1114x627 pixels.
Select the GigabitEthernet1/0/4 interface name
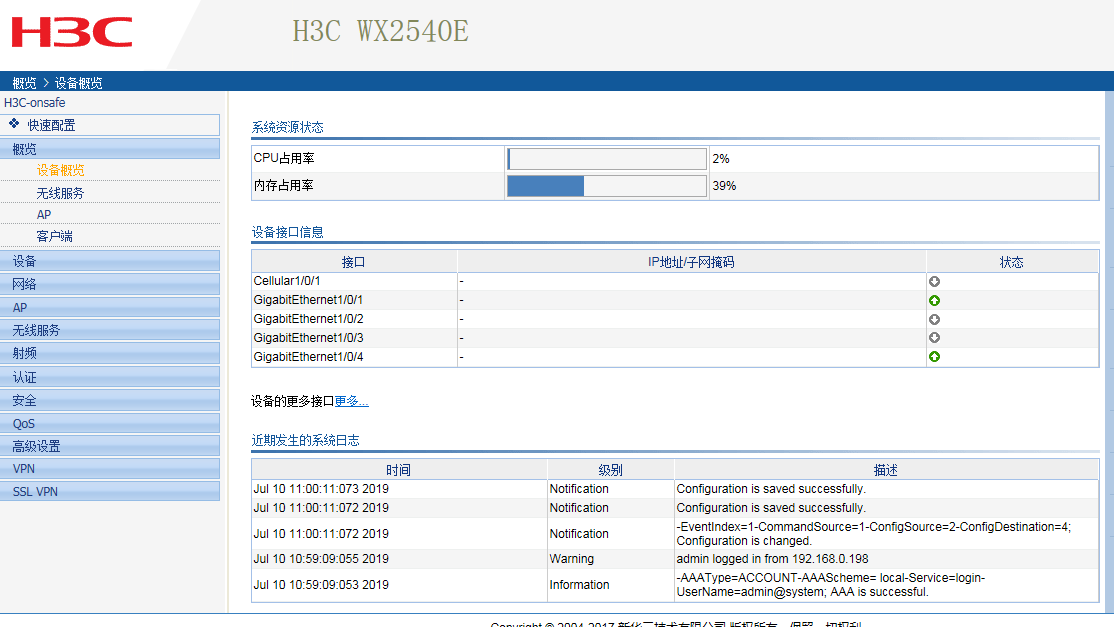[308, 356]
